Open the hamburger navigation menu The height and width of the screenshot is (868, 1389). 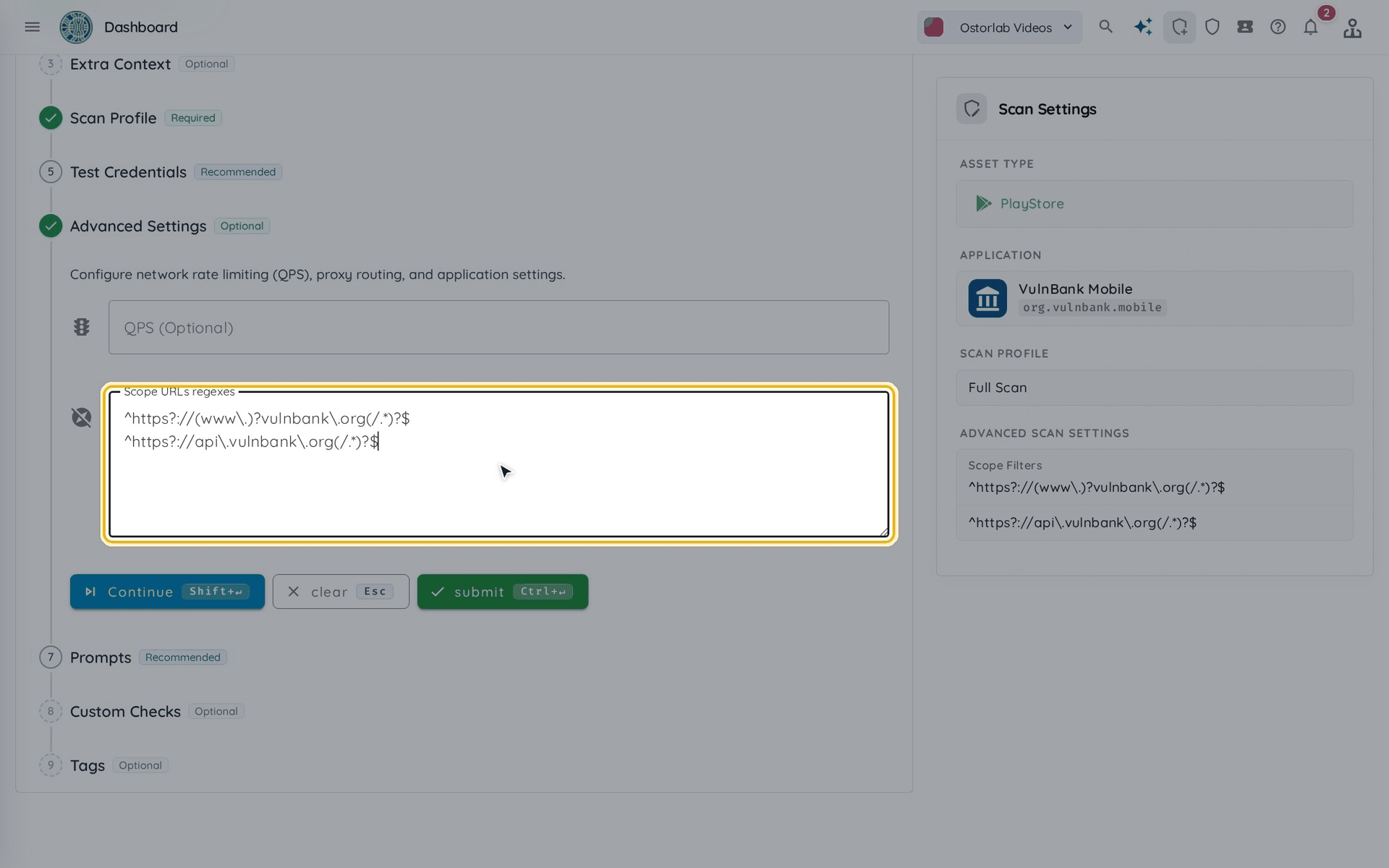click(32, 27)
